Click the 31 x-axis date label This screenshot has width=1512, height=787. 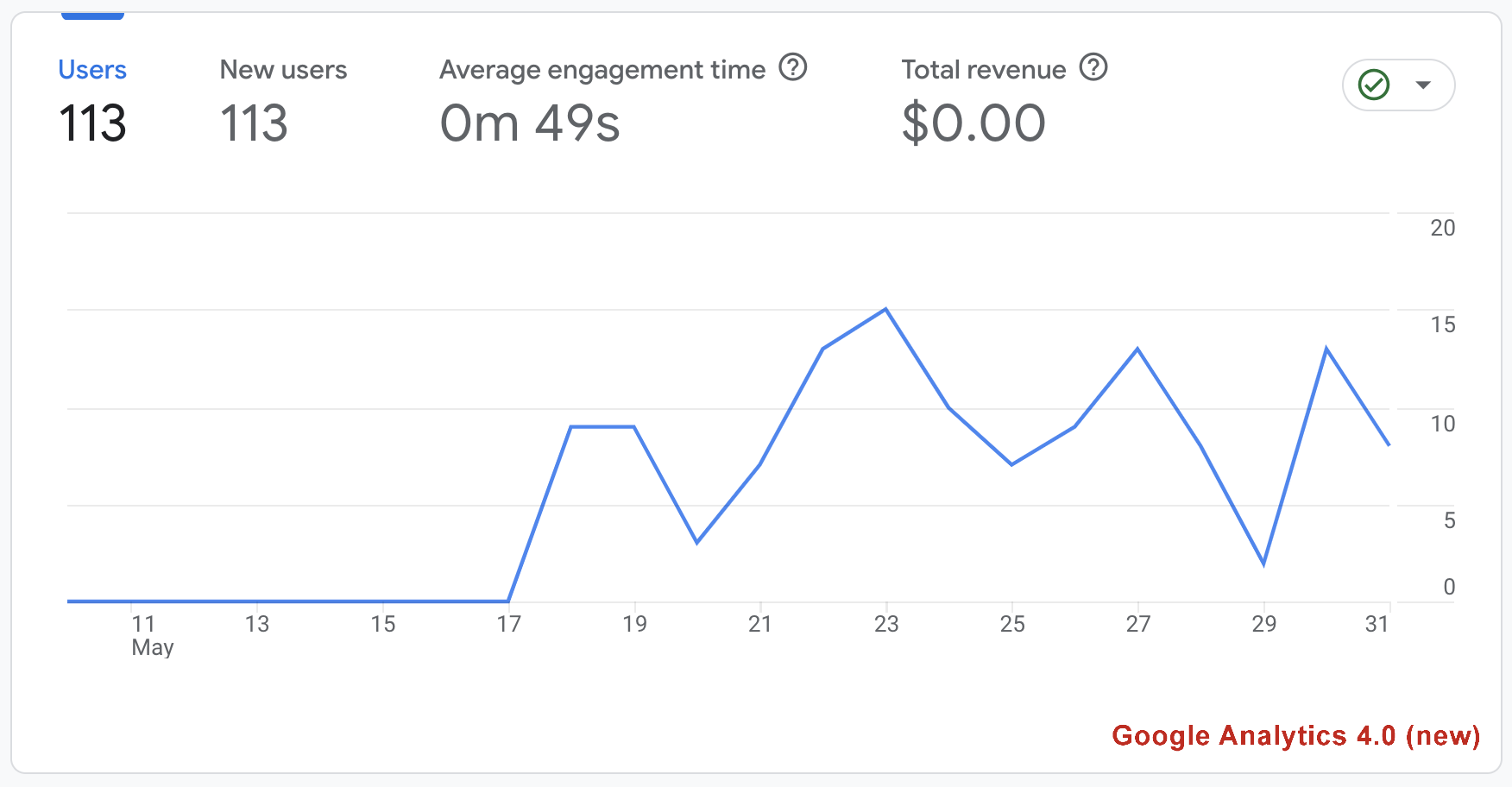click(1377, 625)
